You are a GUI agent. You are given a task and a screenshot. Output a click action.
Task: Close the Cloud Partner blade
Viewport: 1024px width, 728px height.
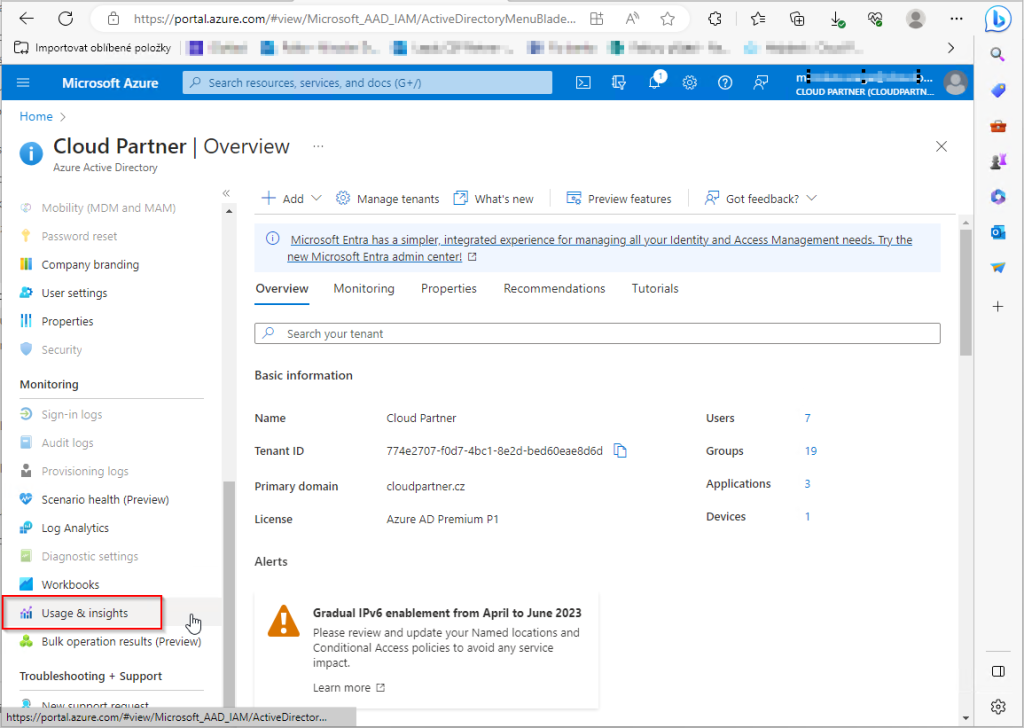[941, 146]
